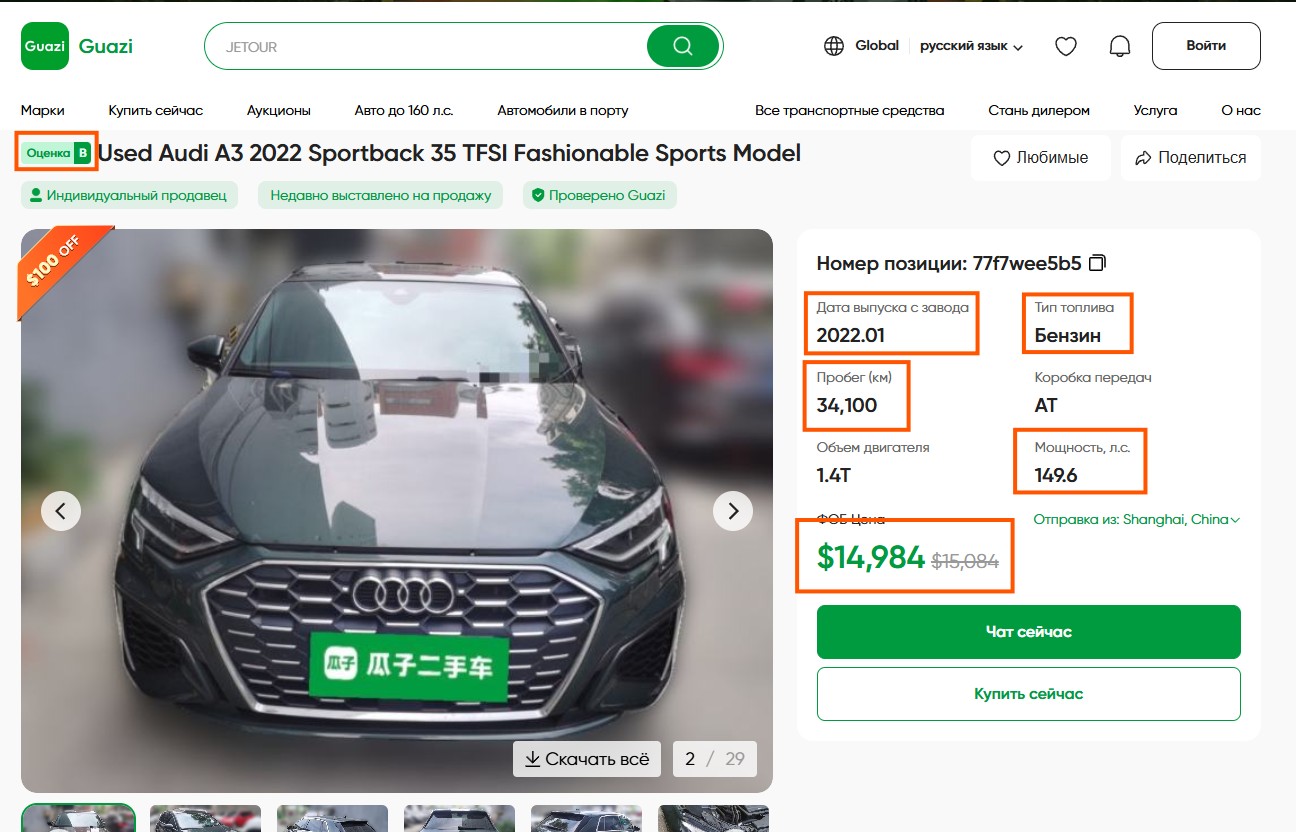This screenshot has width=1296, height=832.
Task: Click the production date value 2022.01
Action: pos(851,335)
